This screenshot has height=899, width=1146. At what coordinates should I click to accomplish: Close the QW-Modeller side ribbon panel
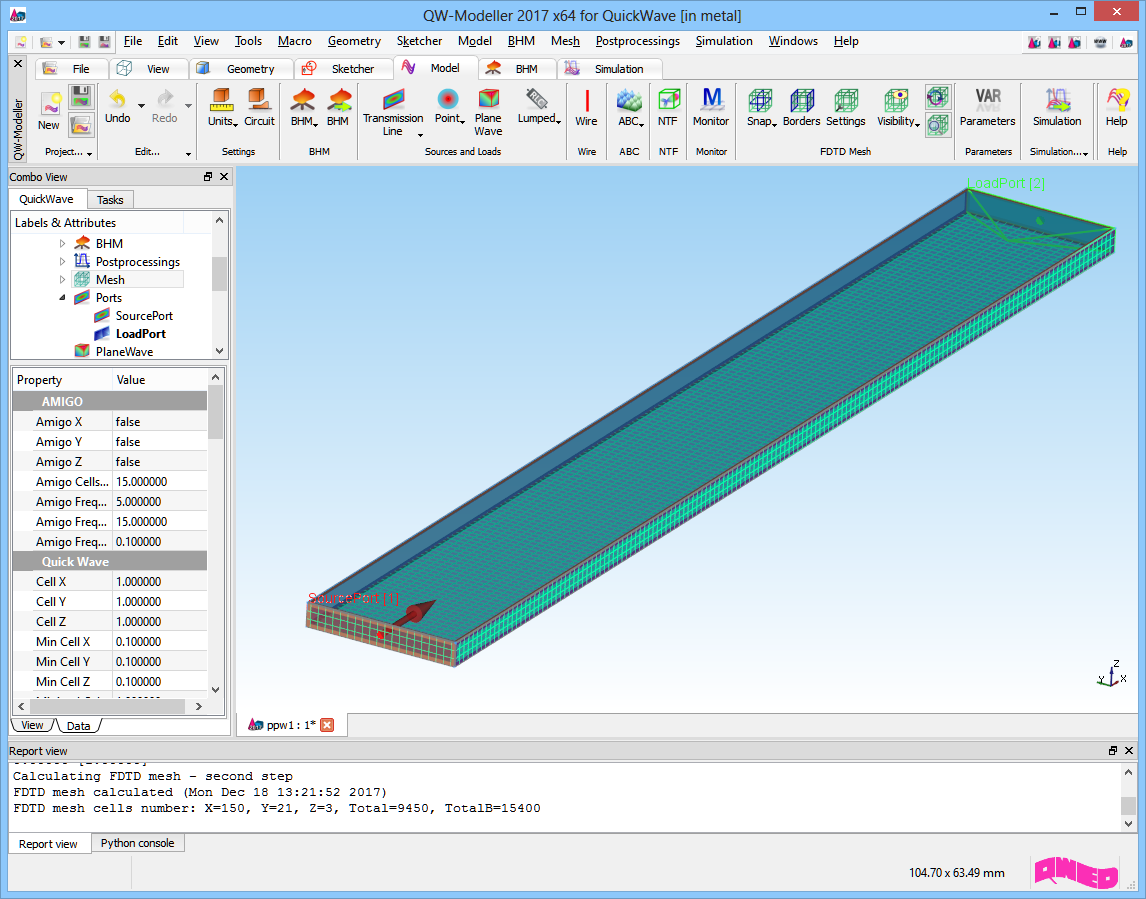18,64
